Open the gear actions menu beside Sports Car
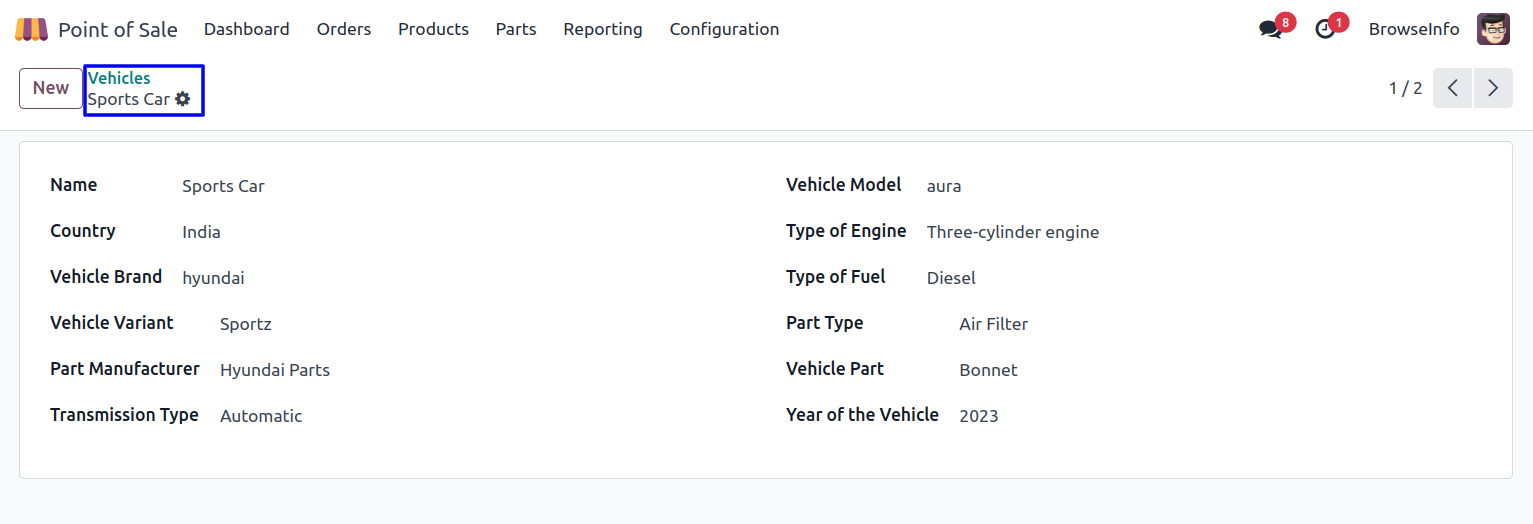The width and height of the screenshot is (1533, 524). [x=182, y=99]
